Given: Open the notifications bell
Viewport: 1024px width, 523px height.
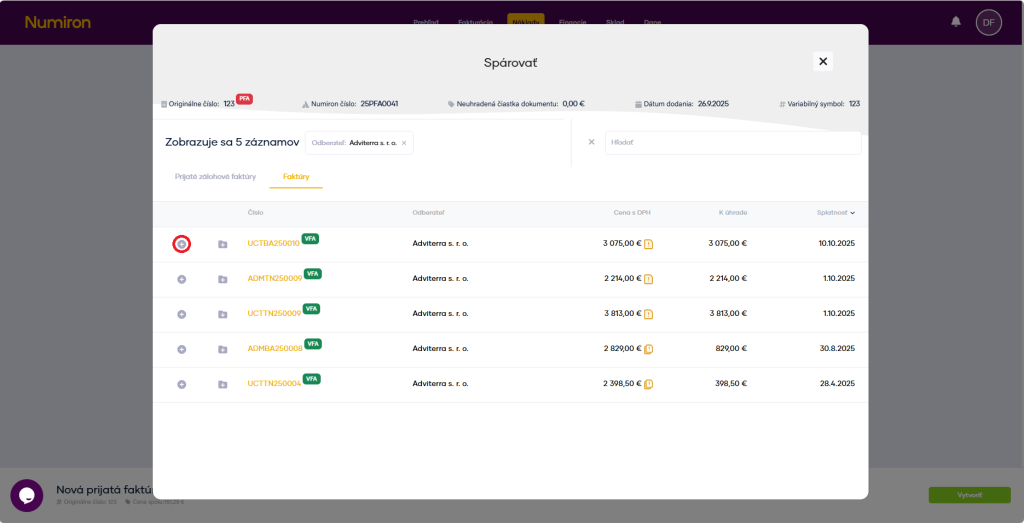Looking at the screenshot, I should [956, 22].
